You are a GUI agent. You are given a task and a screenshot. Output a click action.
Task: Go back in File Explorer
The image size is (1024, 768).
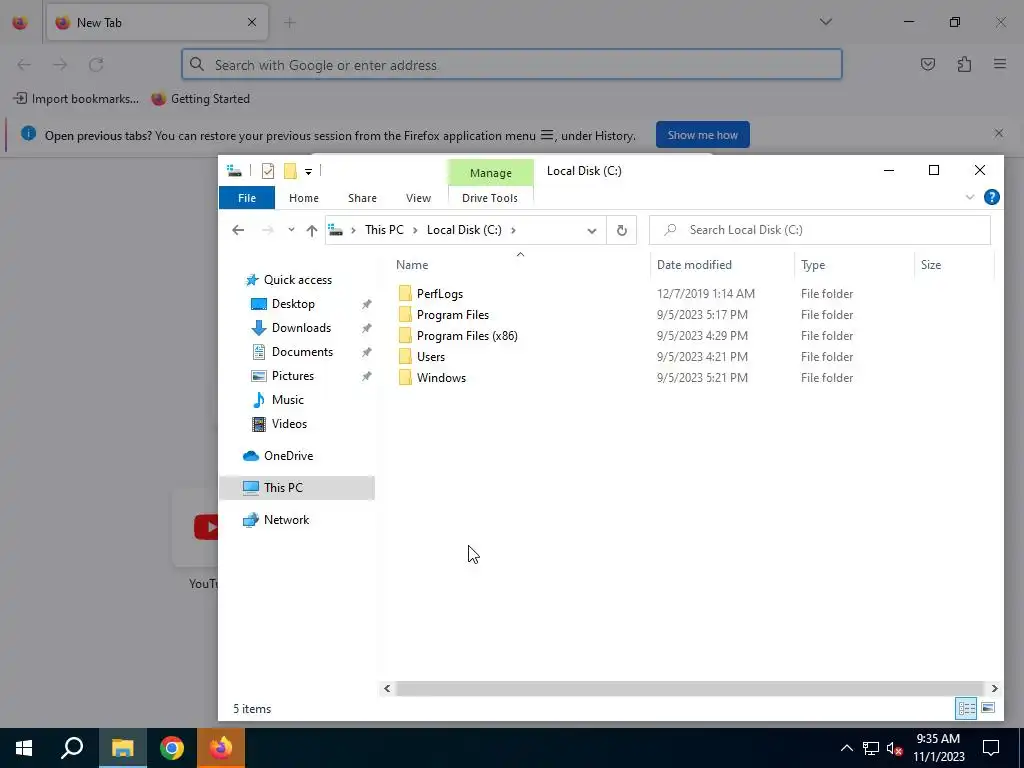pyautogui.click(x=238, y=230)
